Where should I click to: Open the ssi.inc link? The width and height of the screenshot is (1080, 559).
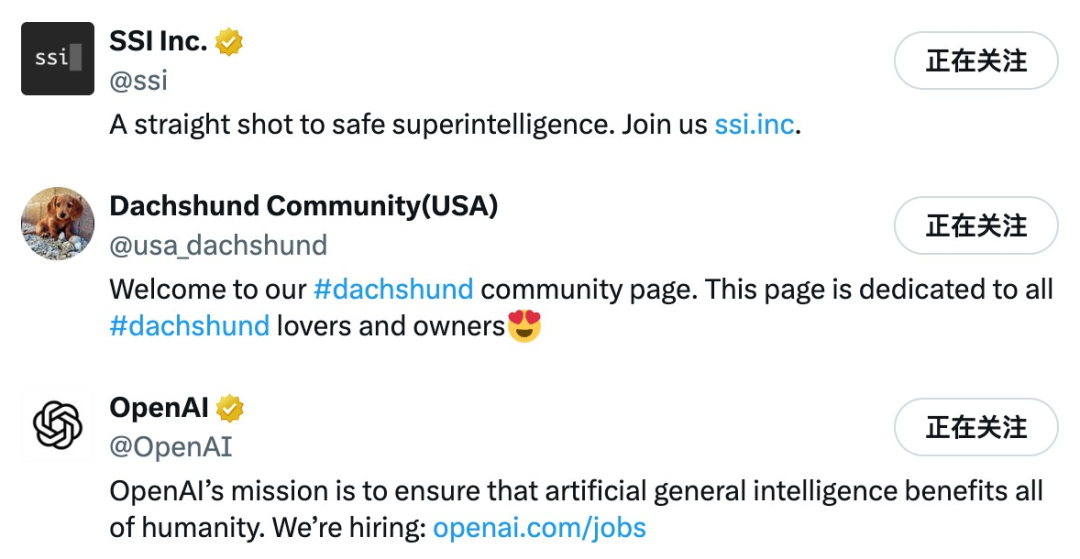pyautogui.click(x=754, y=125)
